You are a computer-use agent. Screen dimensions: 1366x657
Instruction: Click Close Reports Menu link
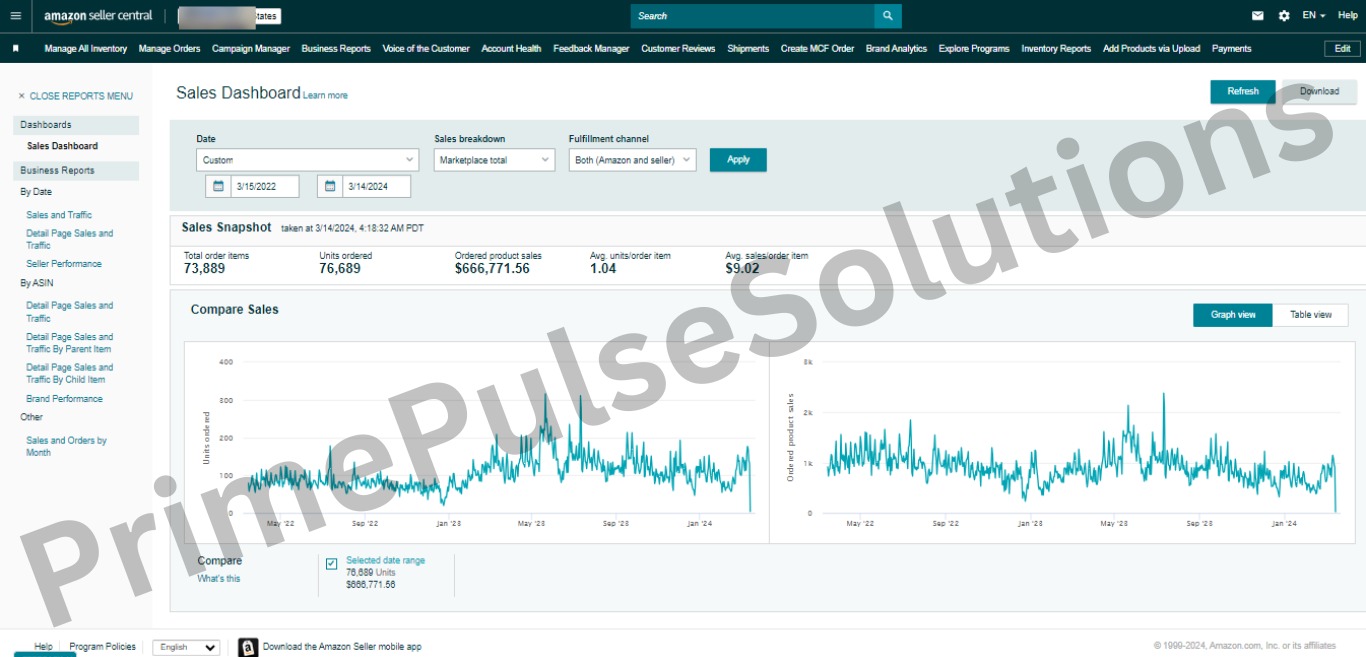tap(81, 96)
